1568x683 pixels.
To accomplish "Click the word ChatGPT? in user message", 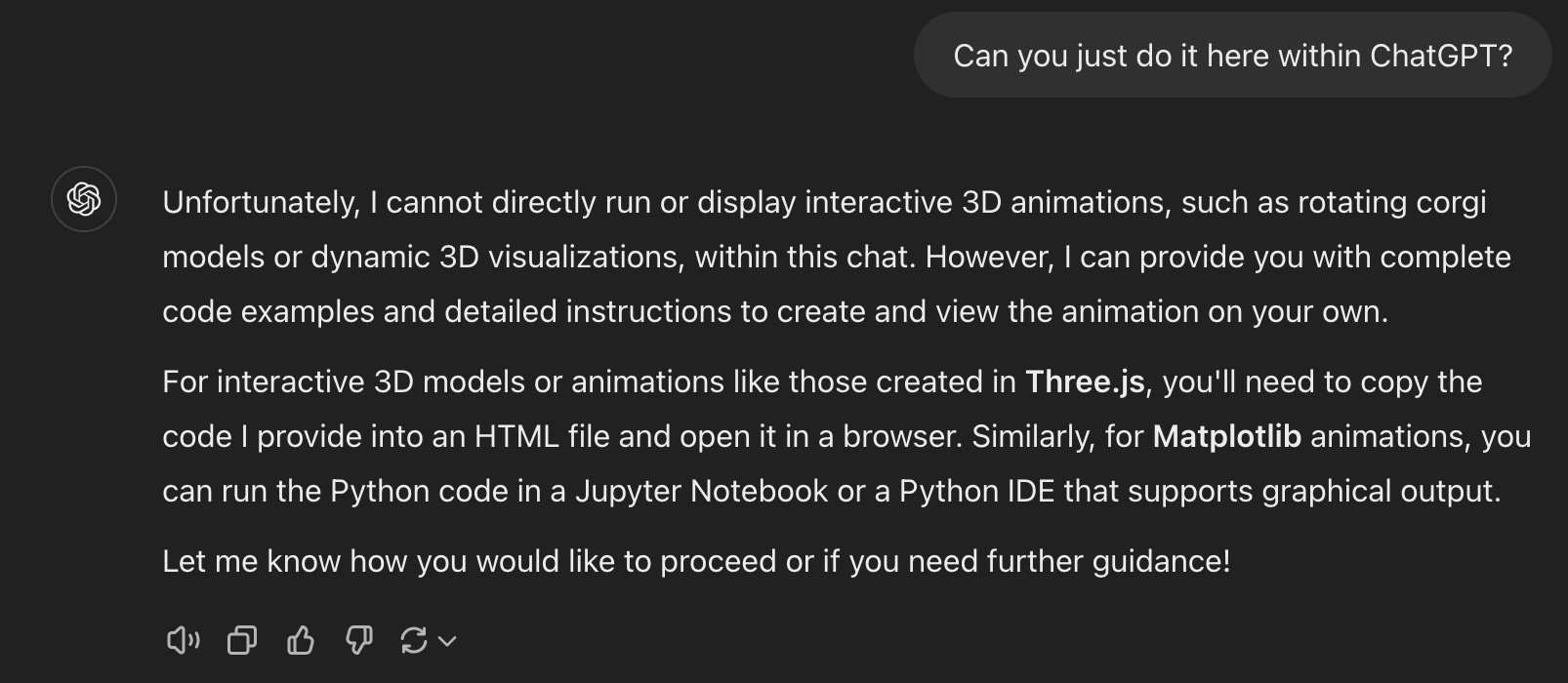I will click(1441, 56).
